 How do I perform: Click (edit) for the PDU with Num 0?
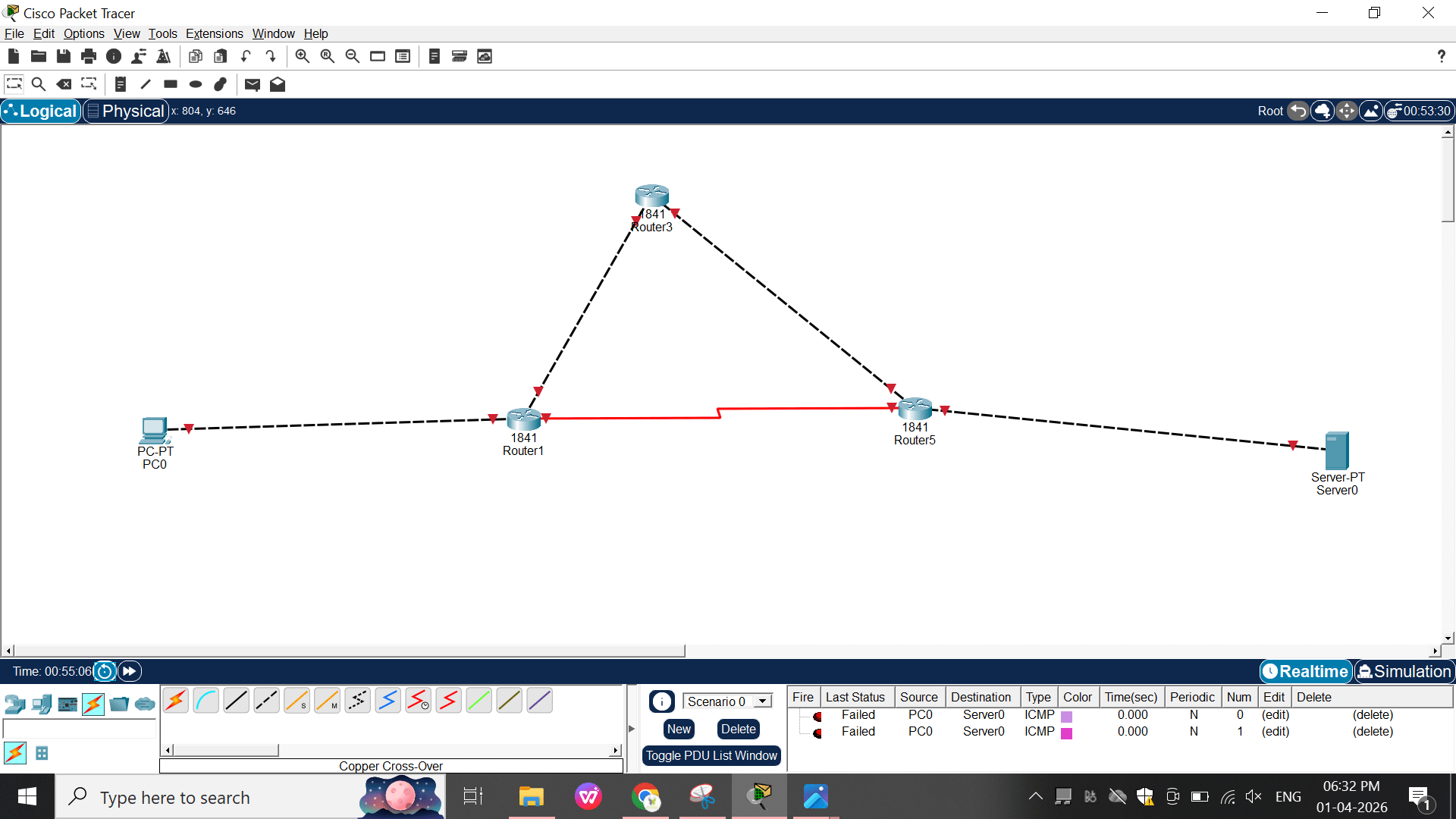coord(1276,715)
